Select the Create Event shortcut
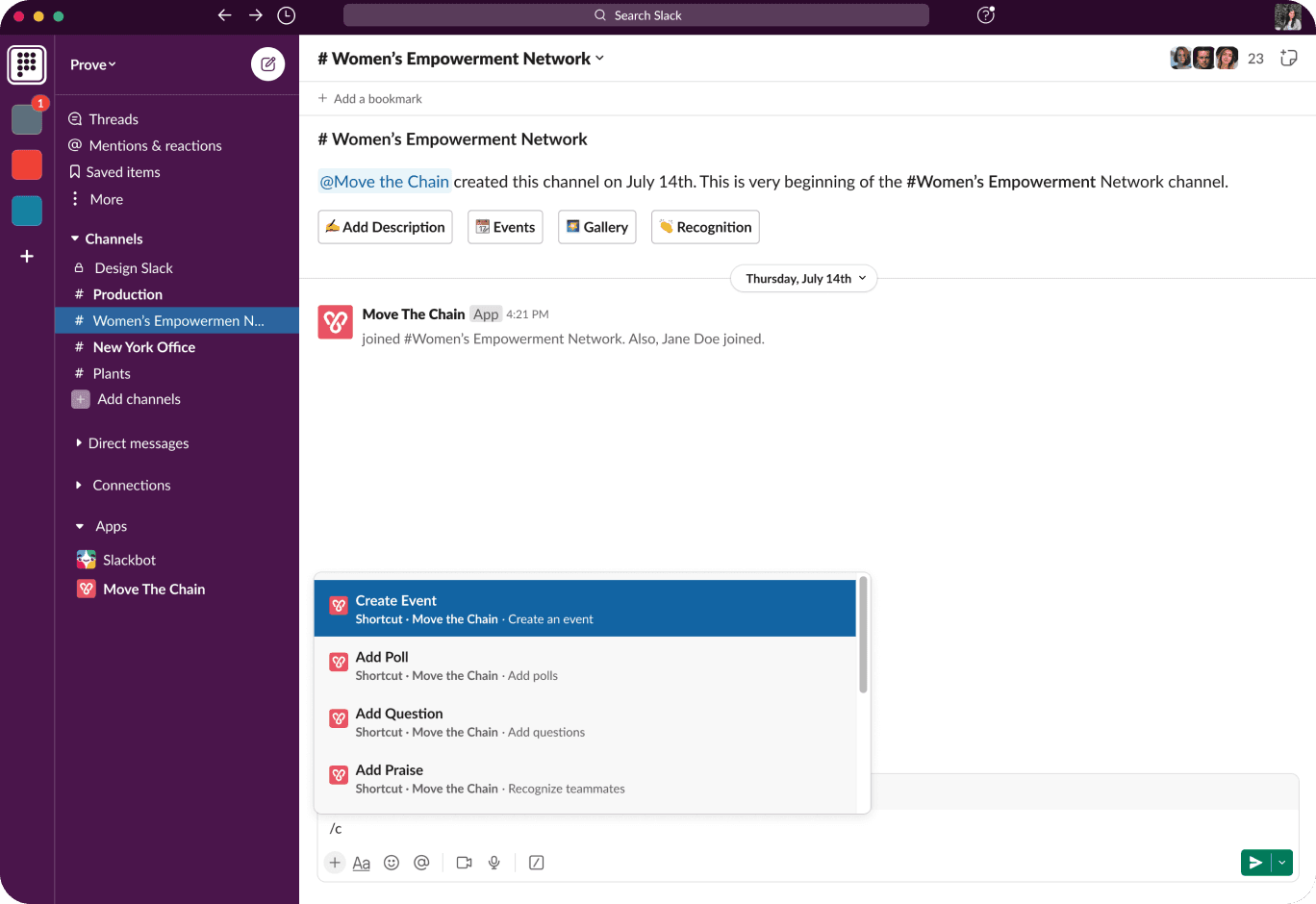 point(585,609)
